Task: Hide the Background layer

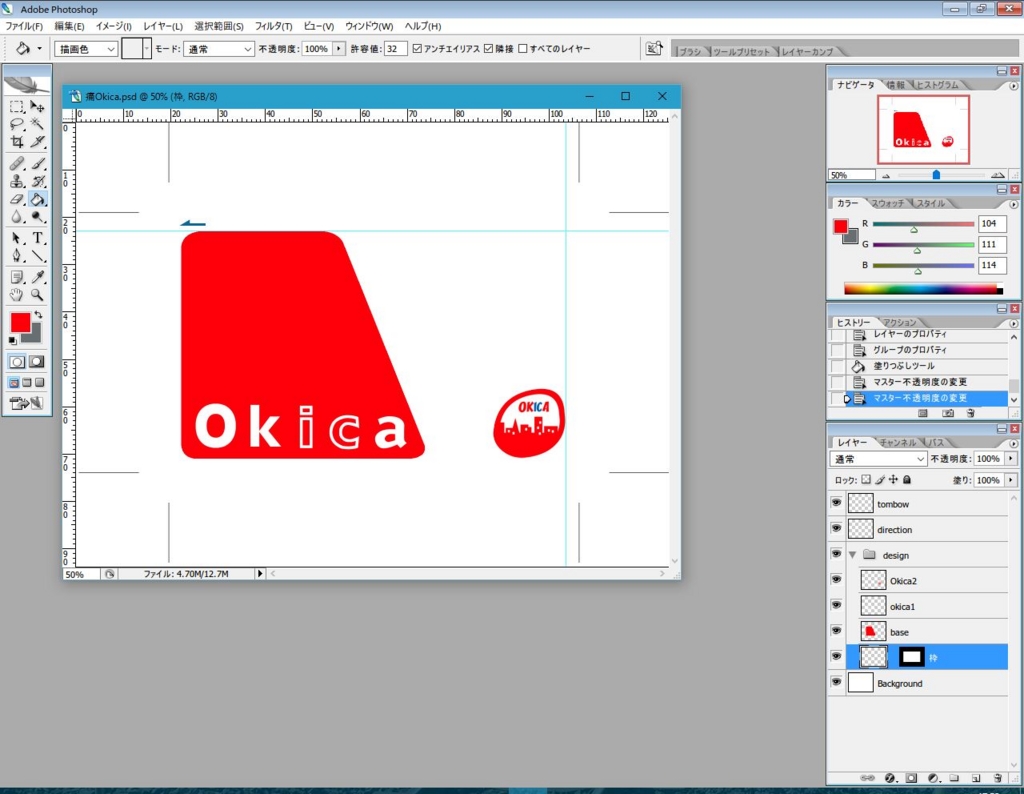Action: 837,682
